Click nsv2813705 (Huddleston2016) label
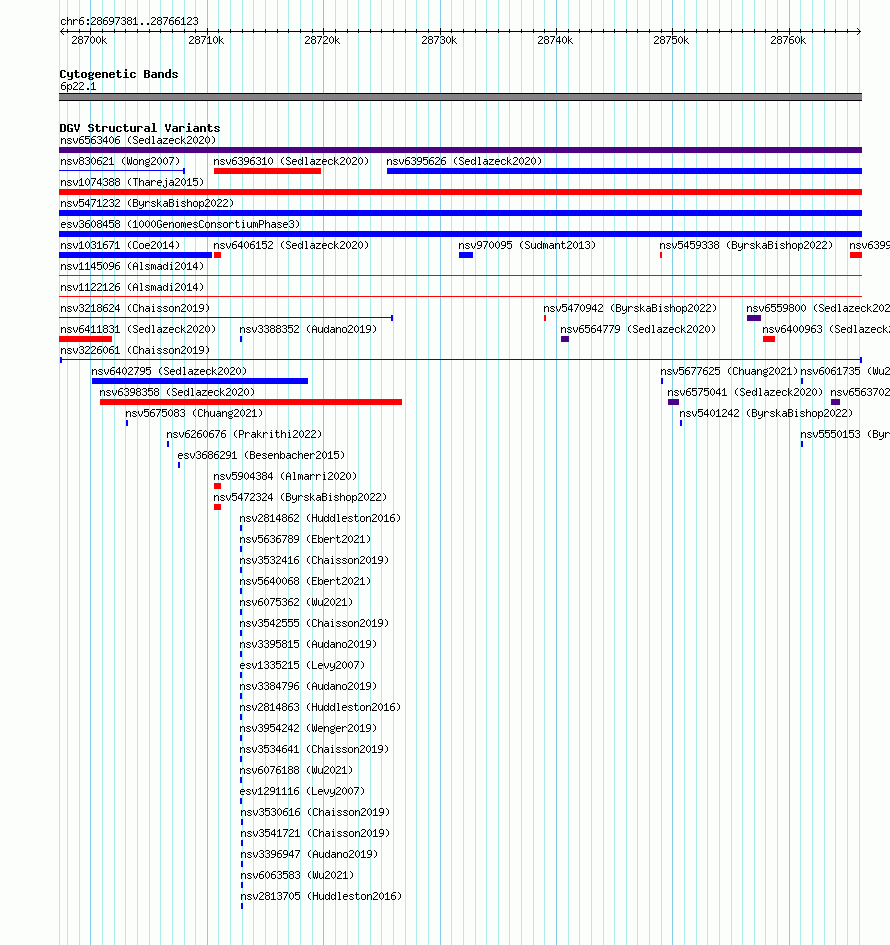This screenshot has height=945, width=890. click(x=321, y=897)
